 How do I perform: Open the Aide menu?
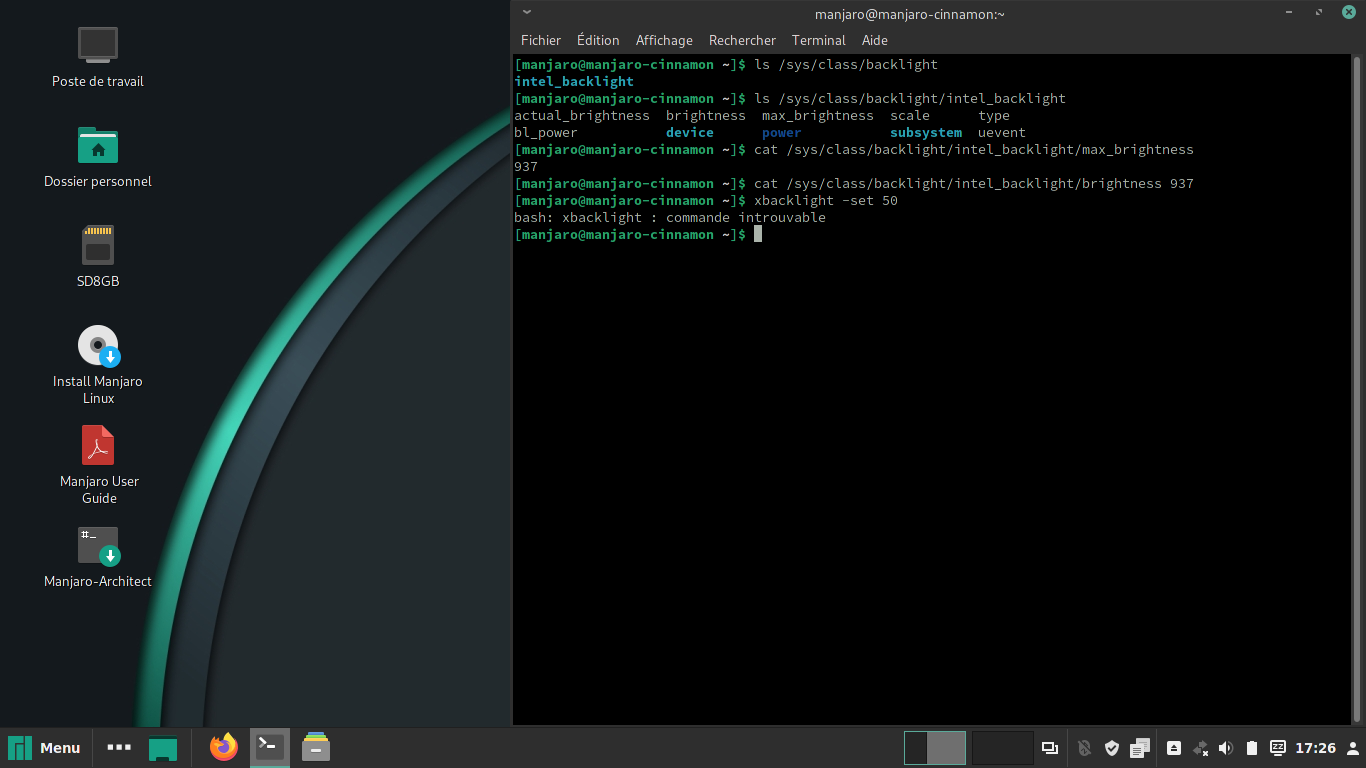pos(875,40)
